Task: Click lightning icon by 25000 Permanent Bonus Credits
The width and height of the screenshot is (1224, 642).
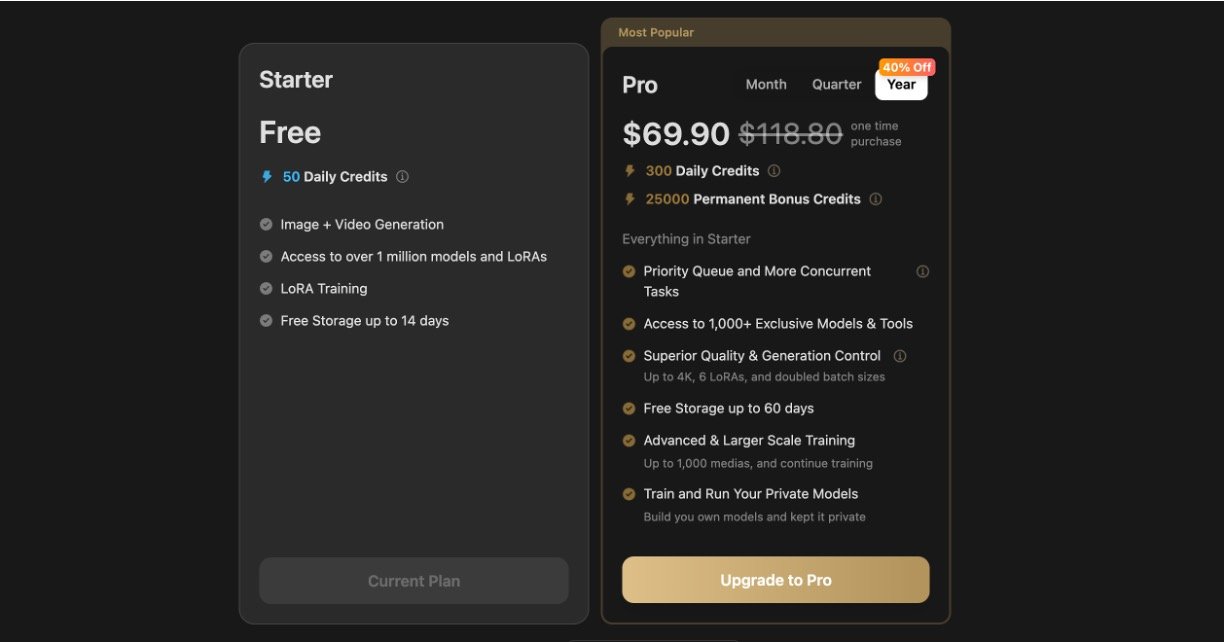Action: (x=630, y=199)
